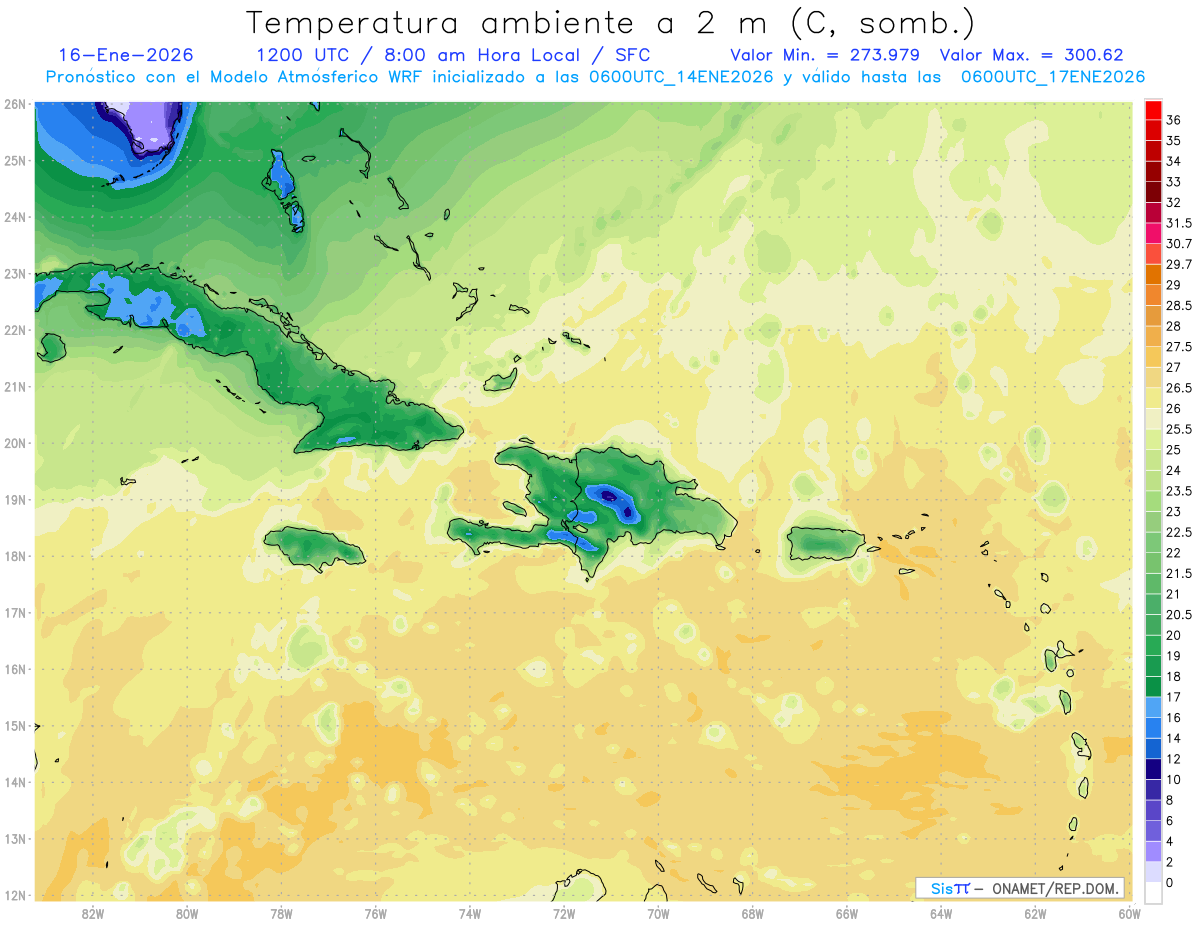Click the longitude axis label '82W'

pos(93,914)
